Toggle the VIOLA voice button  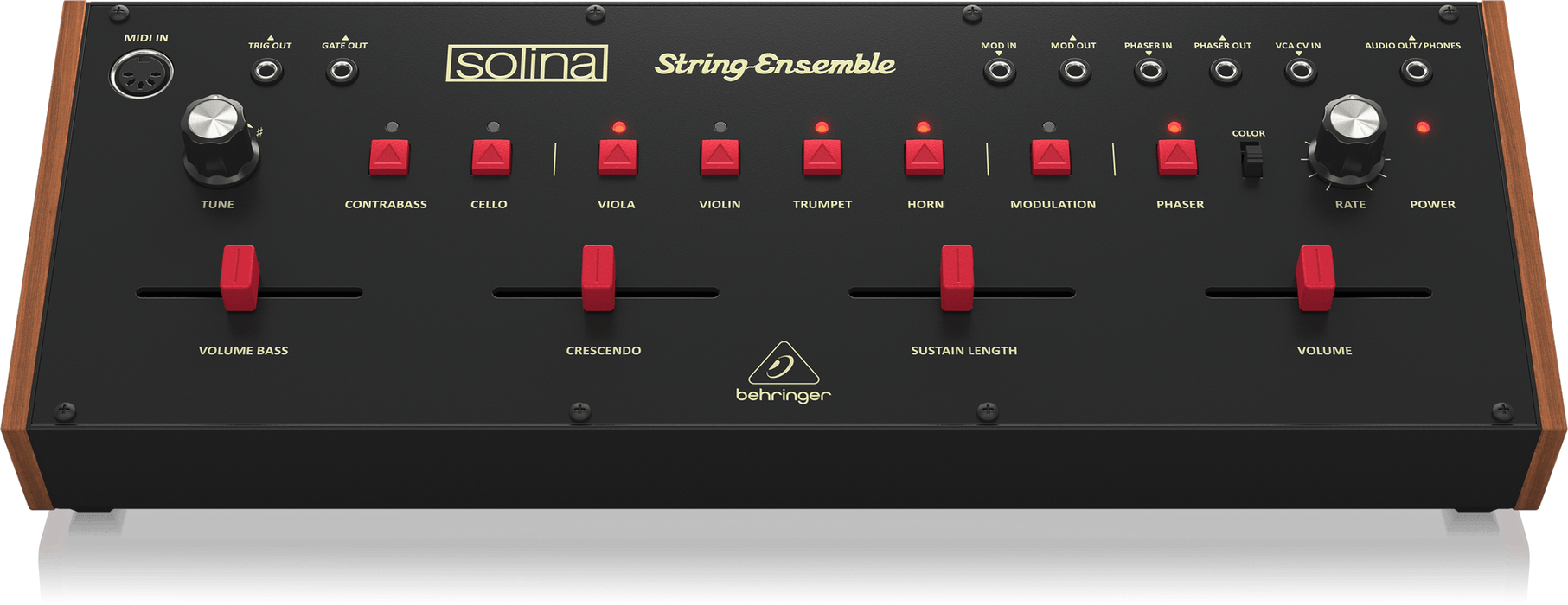point(618,157)
